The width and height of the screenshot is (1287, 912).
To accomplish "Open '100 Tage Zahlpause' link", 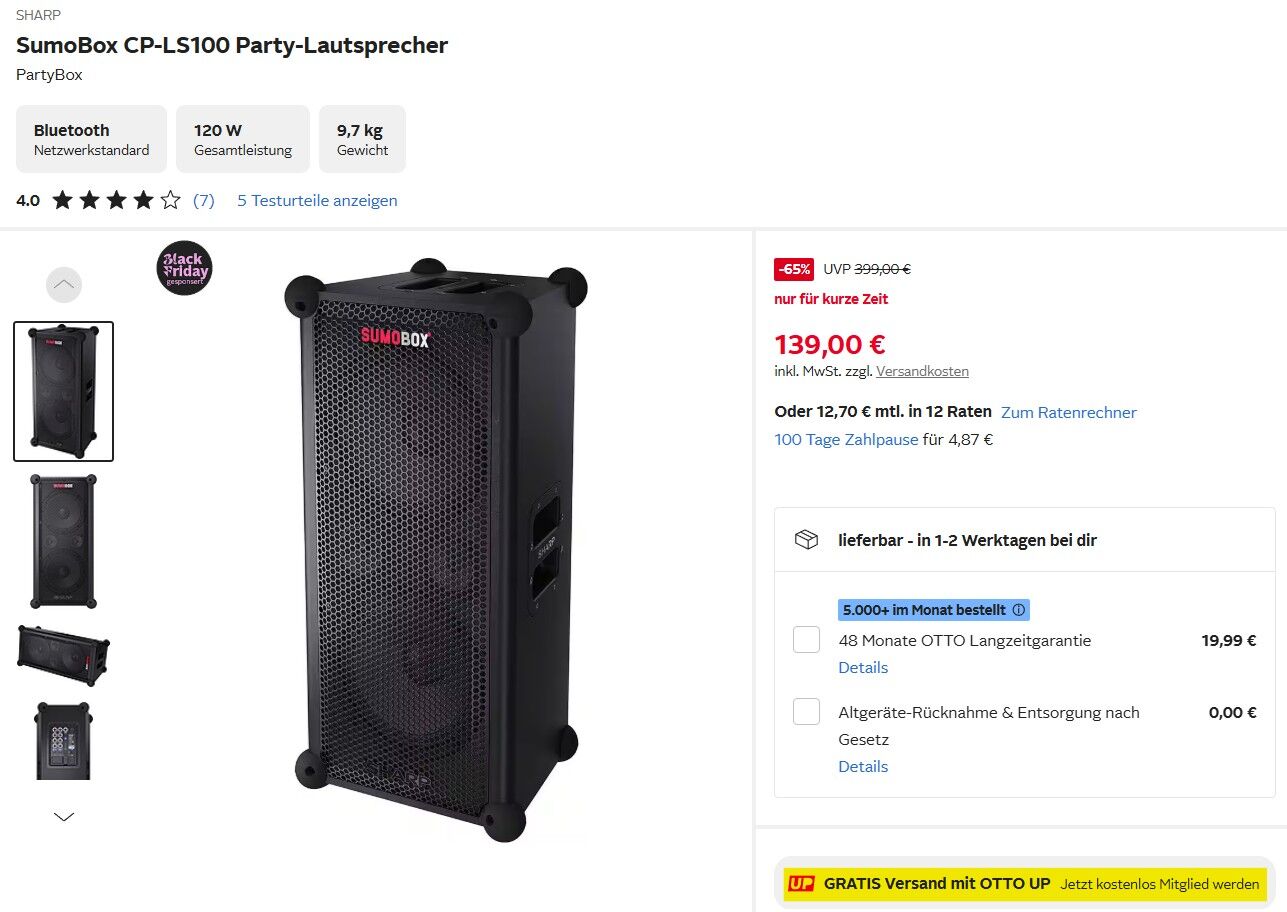I will coord(846,439).
